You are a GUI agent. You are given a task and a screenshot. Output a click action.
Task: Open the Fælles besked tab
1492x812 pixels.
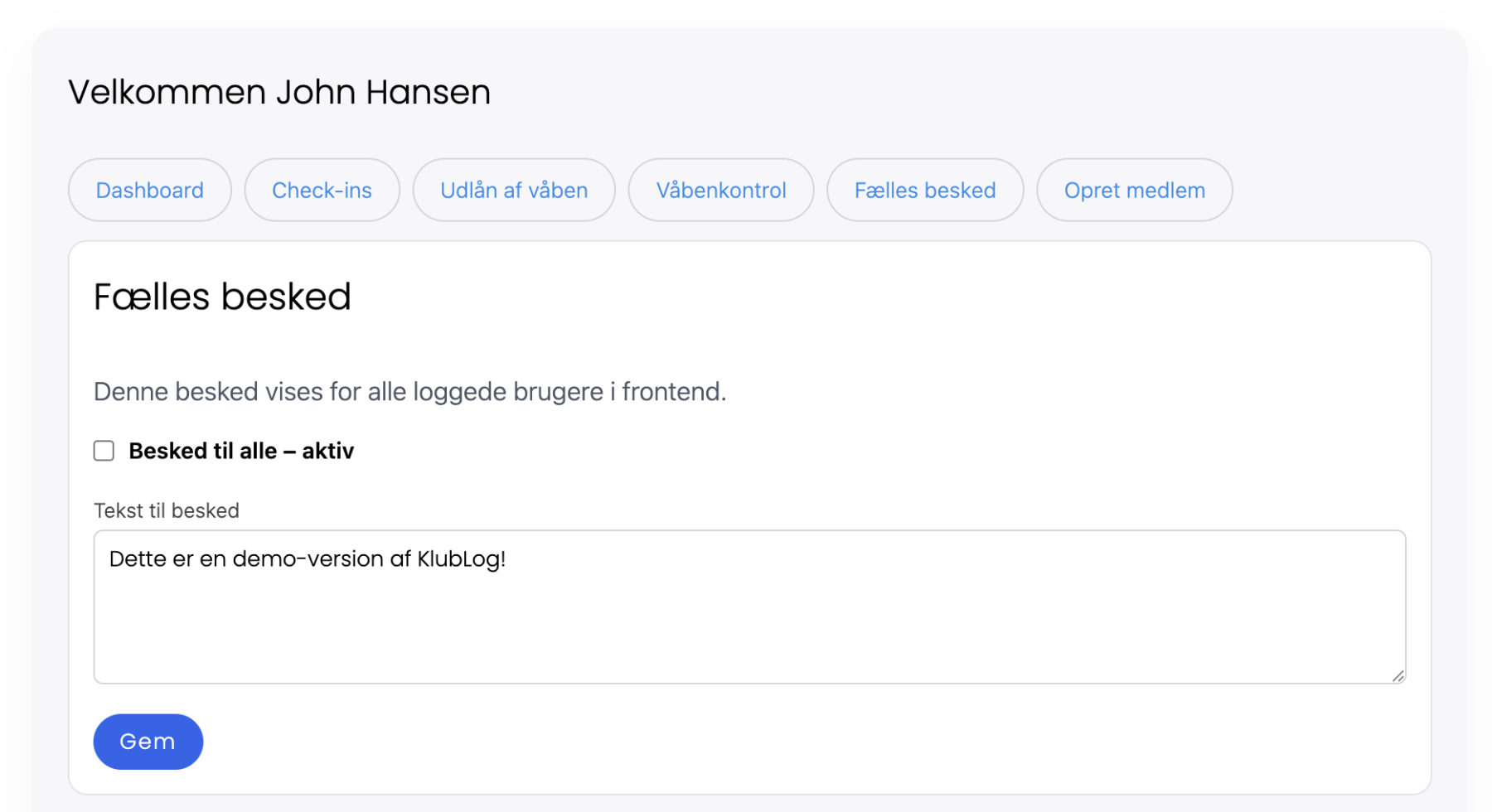(x=925, y=191)
